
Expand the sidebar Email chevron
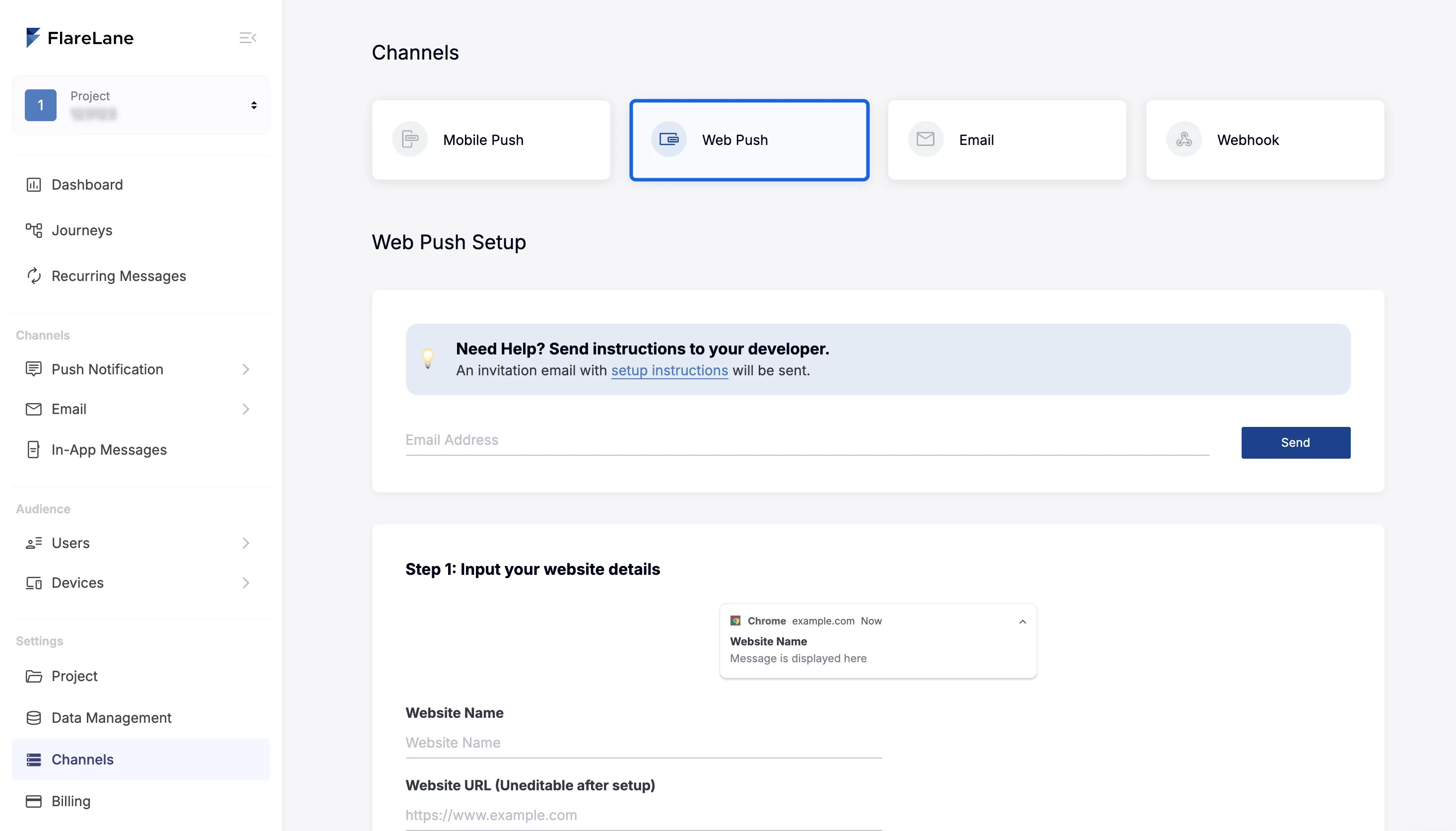246,409
